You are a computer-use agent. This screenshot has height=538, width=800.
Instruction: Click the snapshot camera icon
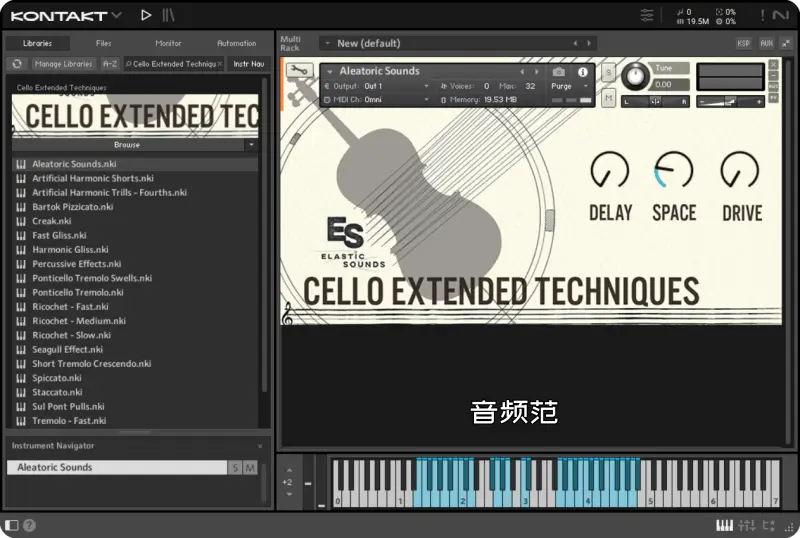559,72
